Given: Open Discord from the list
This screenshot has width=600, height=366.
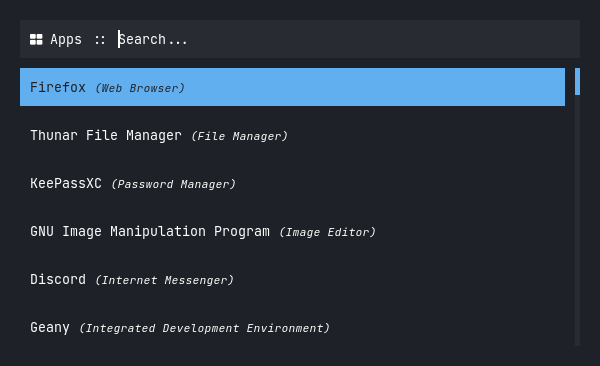Looking at the screenshot, I should [292, 279].
